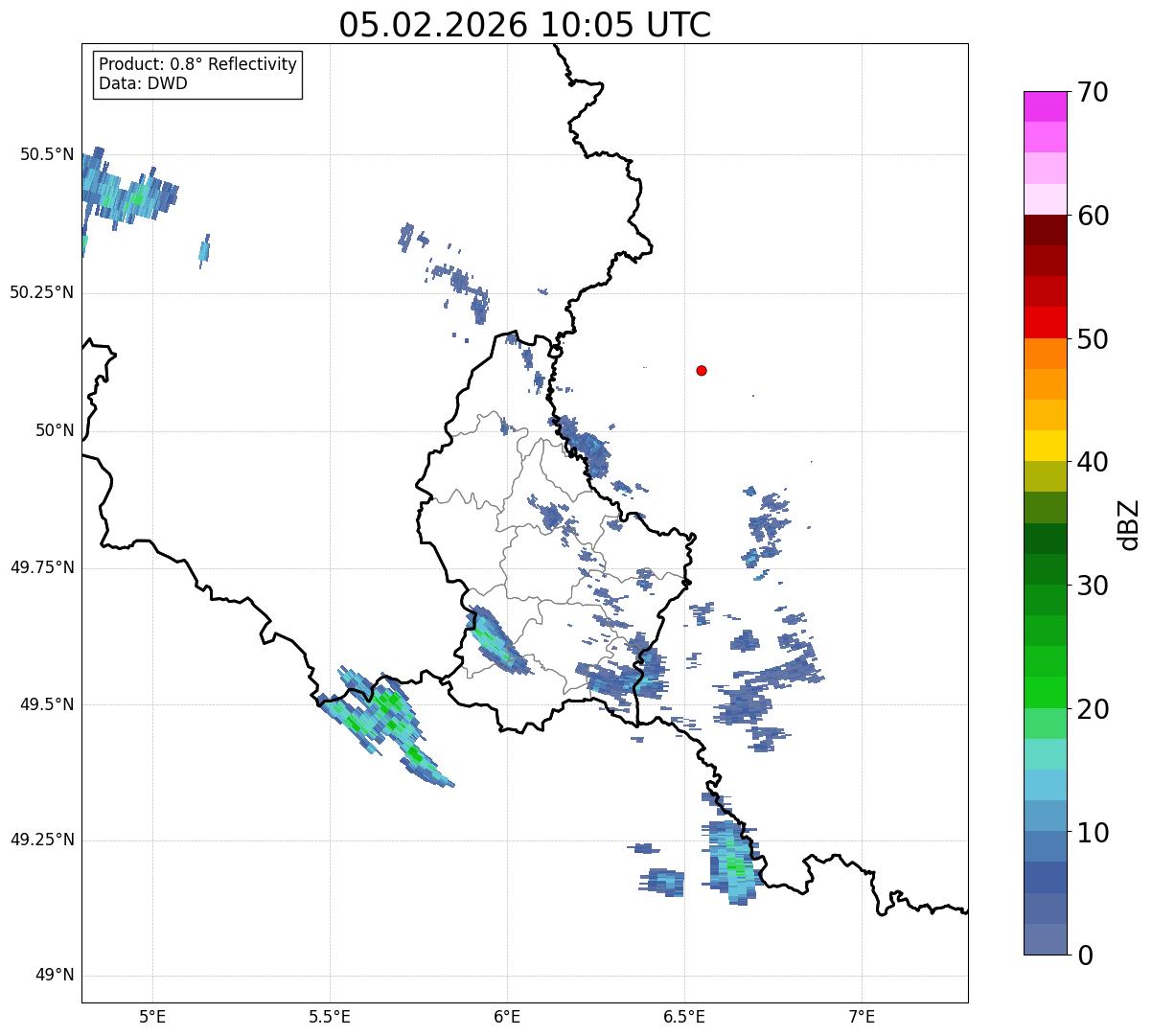This screenshot has width=1152, height=1036.
Task: Click the magenta top colorbar segment
Action: (1045, 106)
